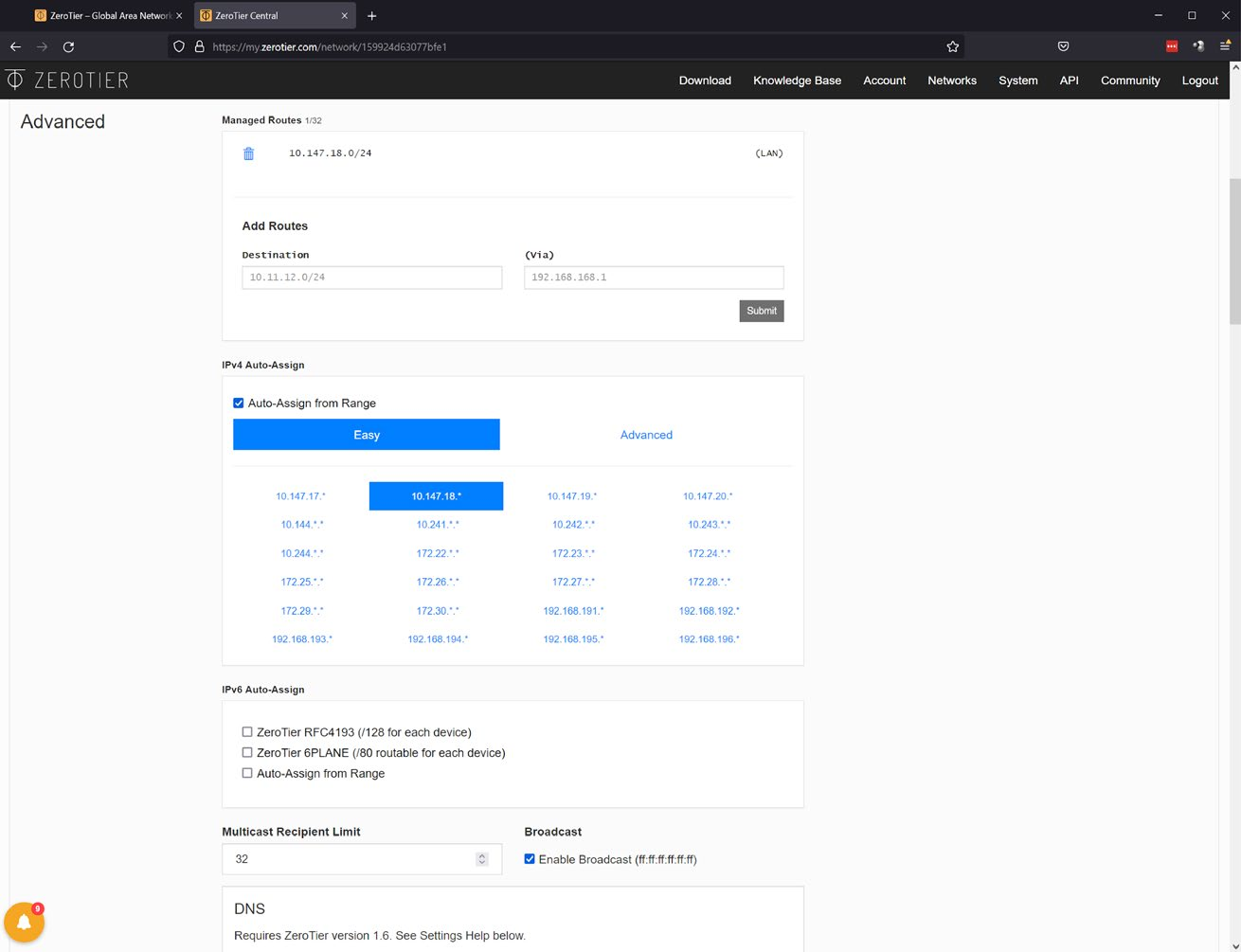View the padlock connection info

[199, 46]
